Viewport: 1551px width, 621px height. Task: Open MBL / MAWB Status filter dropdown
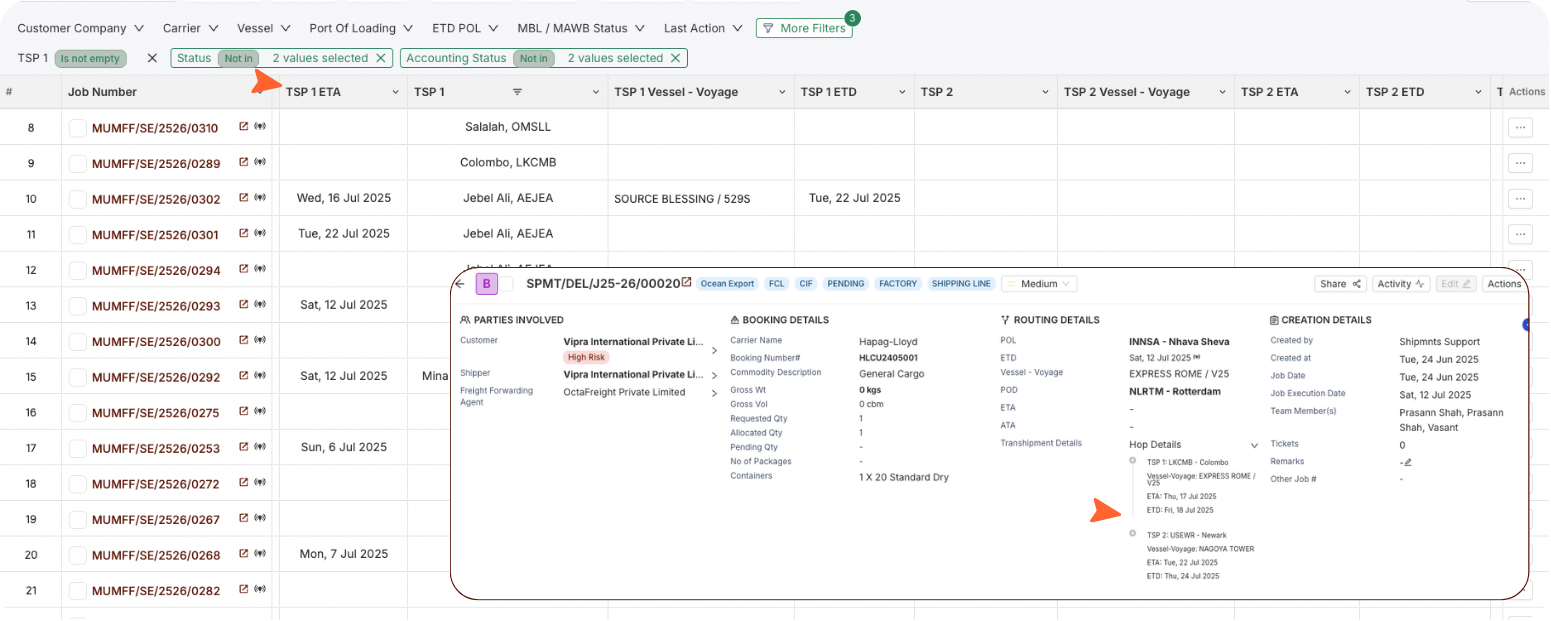pyautogui.click(x=581, y=28)
